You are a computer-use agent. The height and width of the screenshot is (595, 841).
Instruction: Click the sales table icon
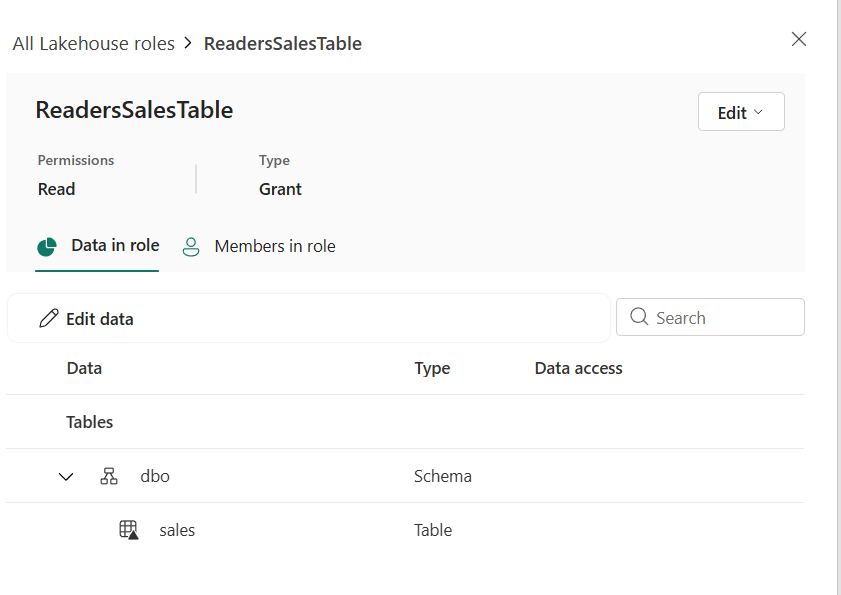129,530
